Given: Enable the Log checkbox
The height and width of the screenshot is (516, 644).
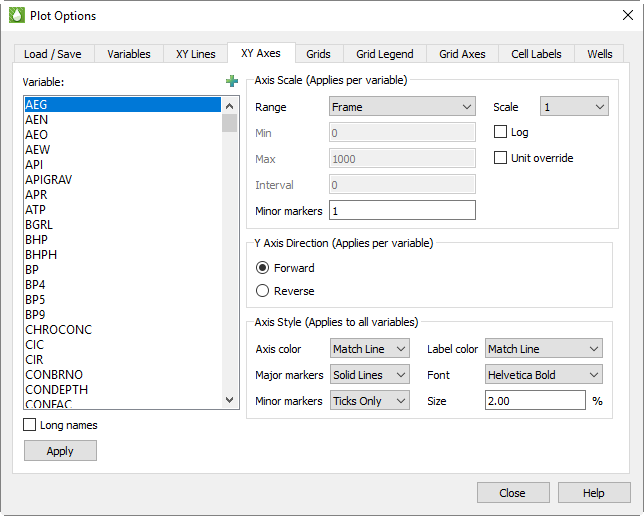Looking at the screenshot, I should [502, 132].
